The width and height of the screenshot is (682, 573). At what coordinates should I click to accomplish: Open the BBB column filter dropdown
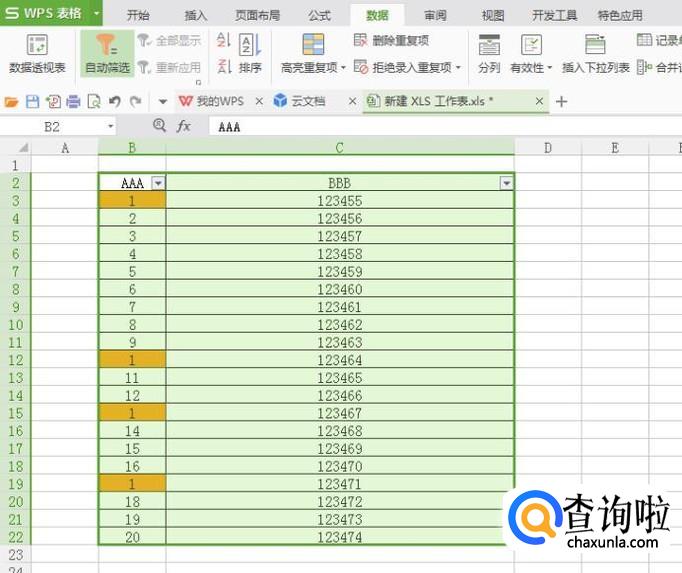coord(506,183)
